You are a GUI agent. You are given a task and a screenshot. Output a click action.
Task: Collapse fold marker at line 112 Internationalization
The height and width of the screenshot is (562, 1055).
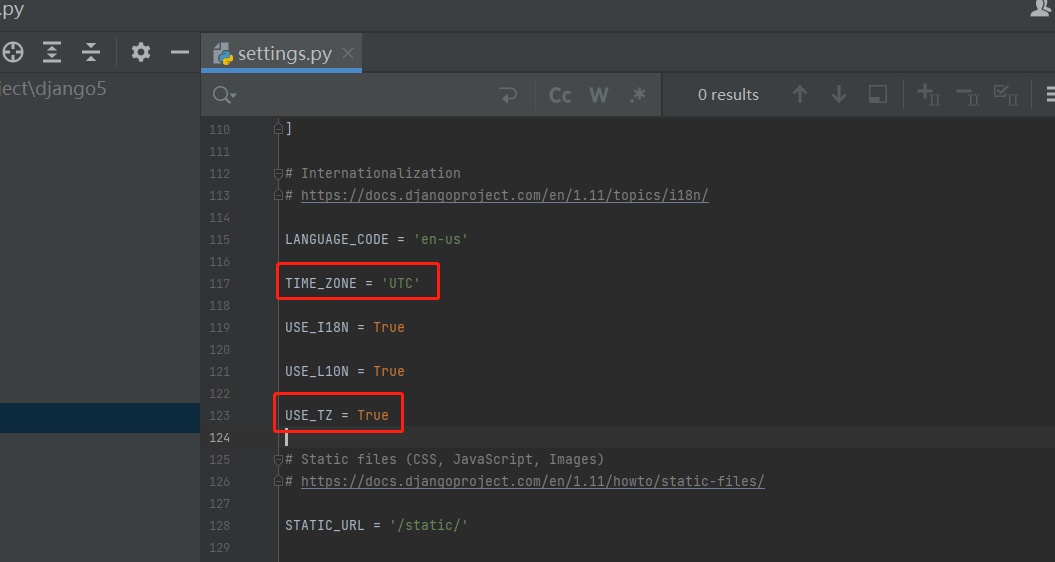tap(278, 174)
